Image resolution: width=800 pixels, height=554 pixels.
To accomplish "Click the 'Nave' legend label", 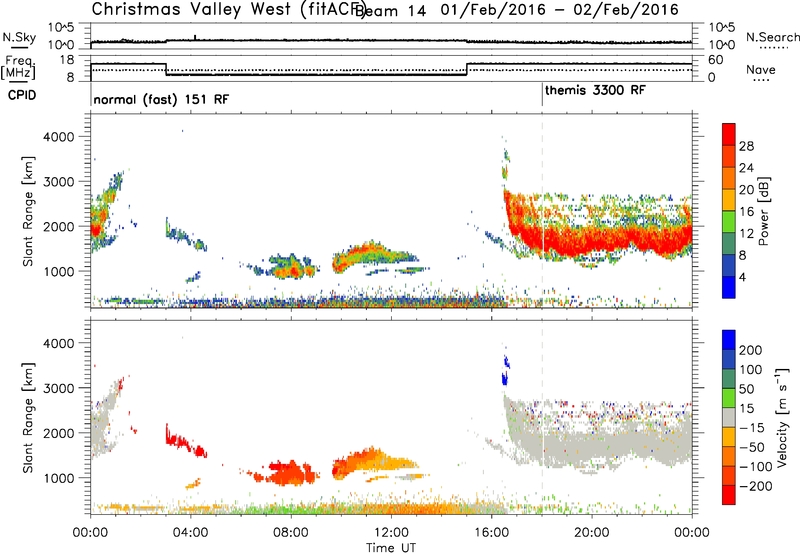I will (761, 69).
